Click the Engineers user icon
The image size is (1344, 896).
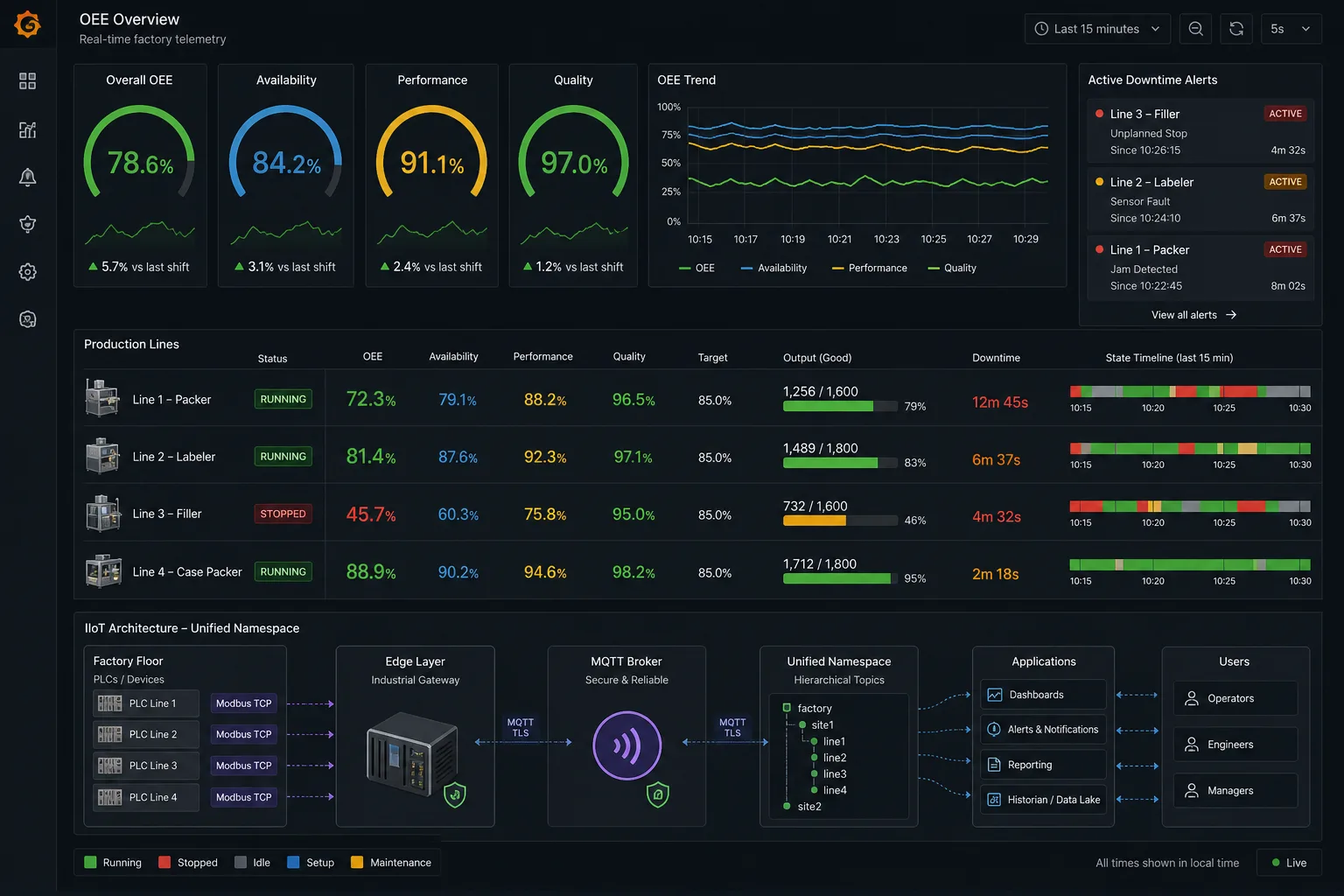[1192, 745]
